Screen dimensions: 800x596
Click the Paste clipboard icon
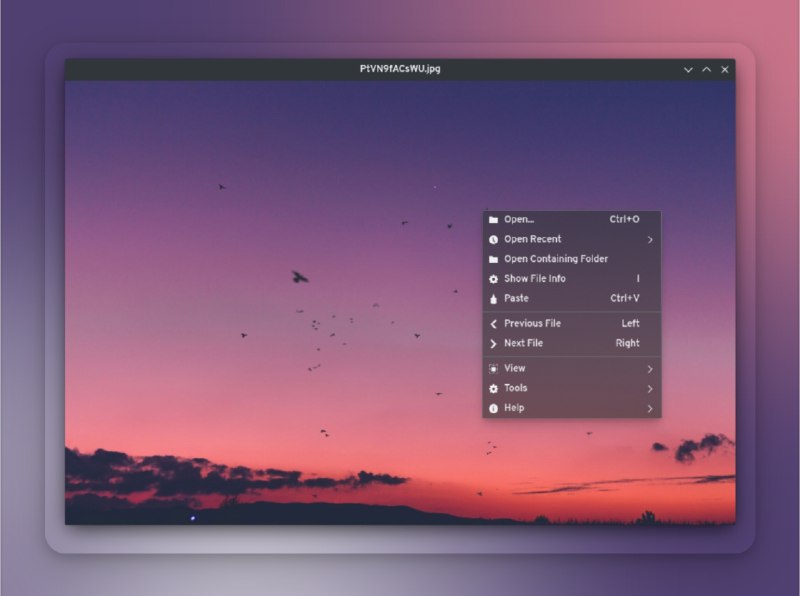[493, 299]
